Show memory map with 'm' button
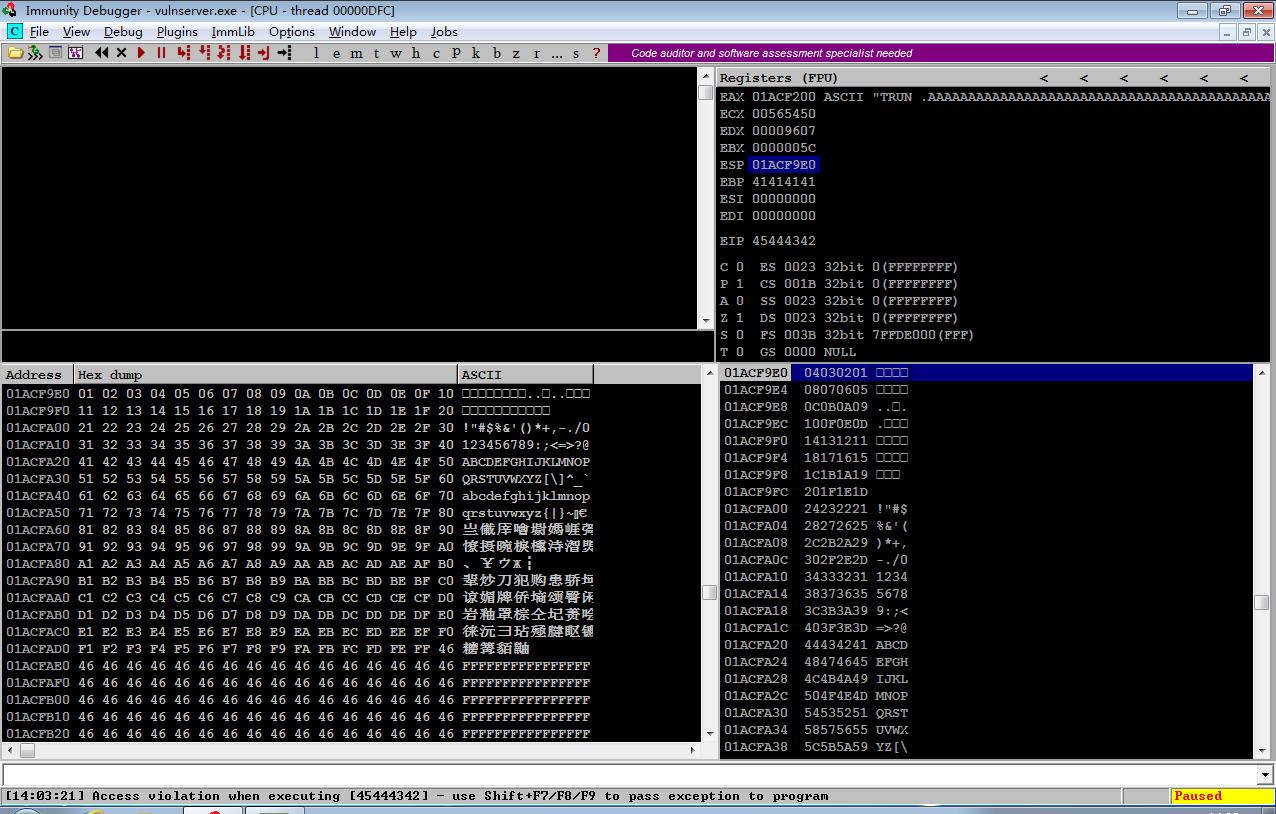Image resolution: width=1276 pixels, height=814 pixels. (357, 53)
